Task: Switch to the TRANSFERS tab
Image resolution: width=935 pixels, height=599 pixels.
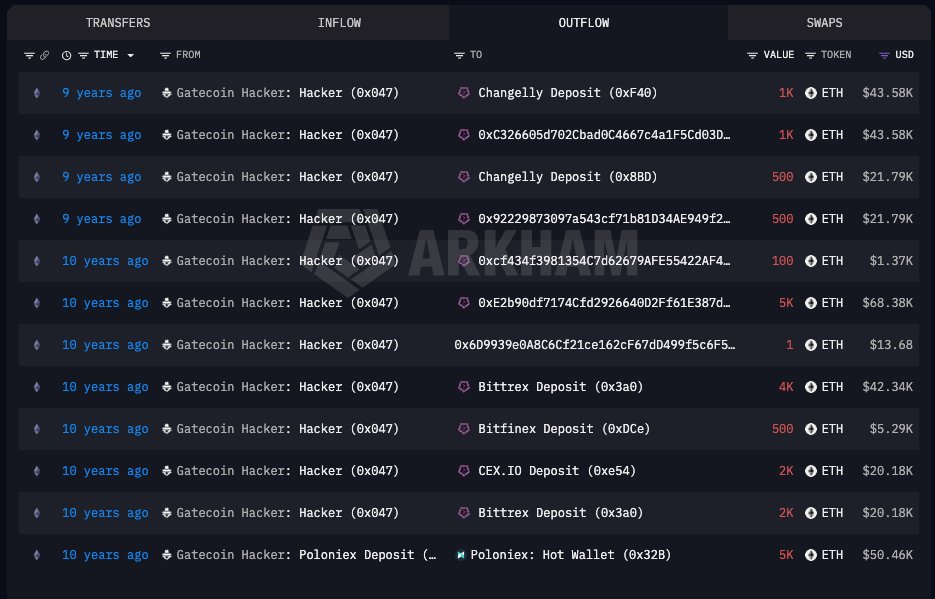Action: tap(118, 23)
